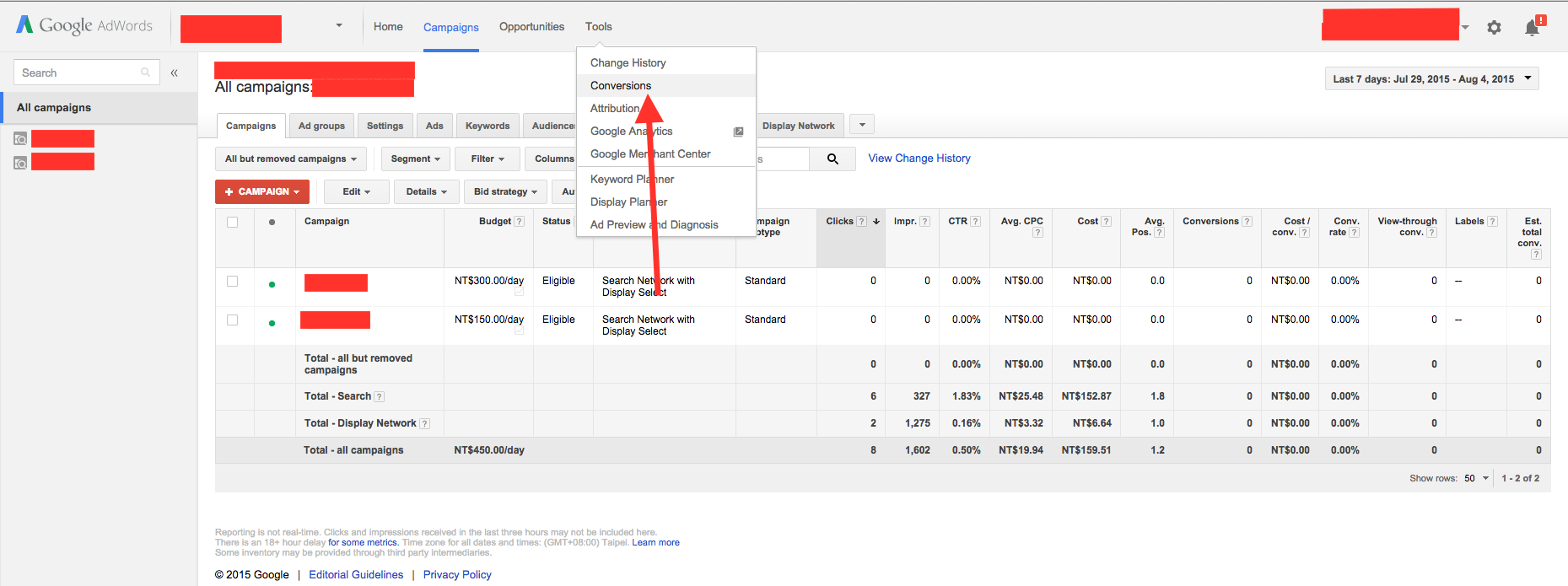
Task: Click the Conversions column help icon
Action: (x=1247, y=222)
